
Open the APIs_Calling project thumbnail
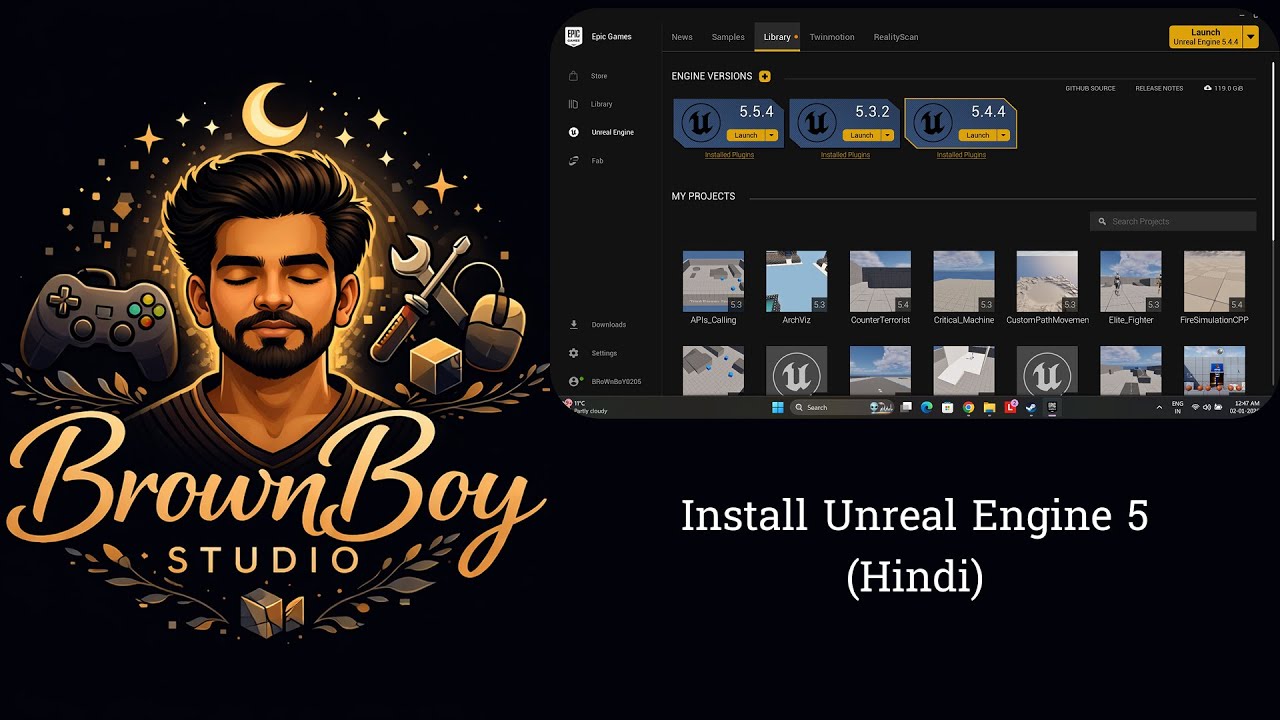pyautogui.click(x=713, y=281)
